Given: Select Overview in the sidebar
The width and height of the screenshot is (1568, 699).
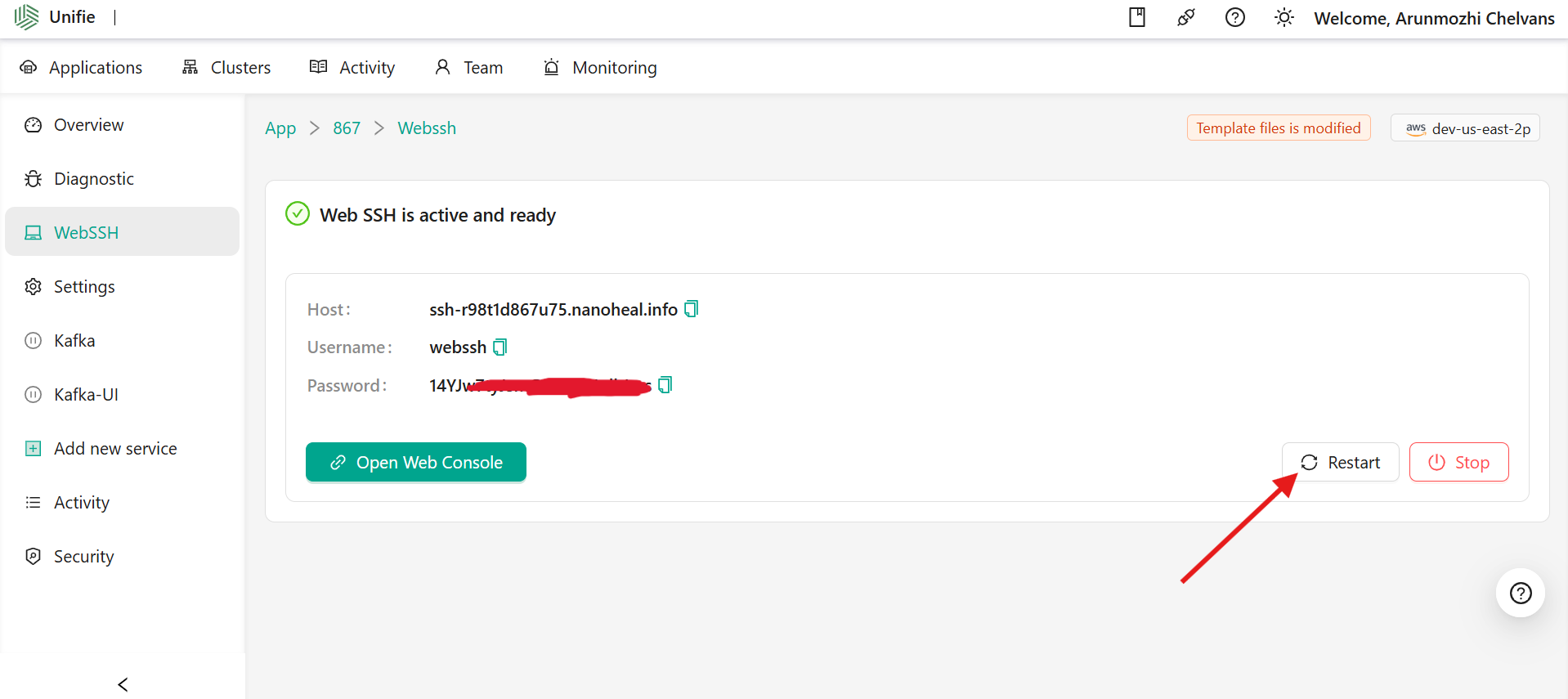Looking at the screenshot, I should pyautogui.click(x=122, y=125).
